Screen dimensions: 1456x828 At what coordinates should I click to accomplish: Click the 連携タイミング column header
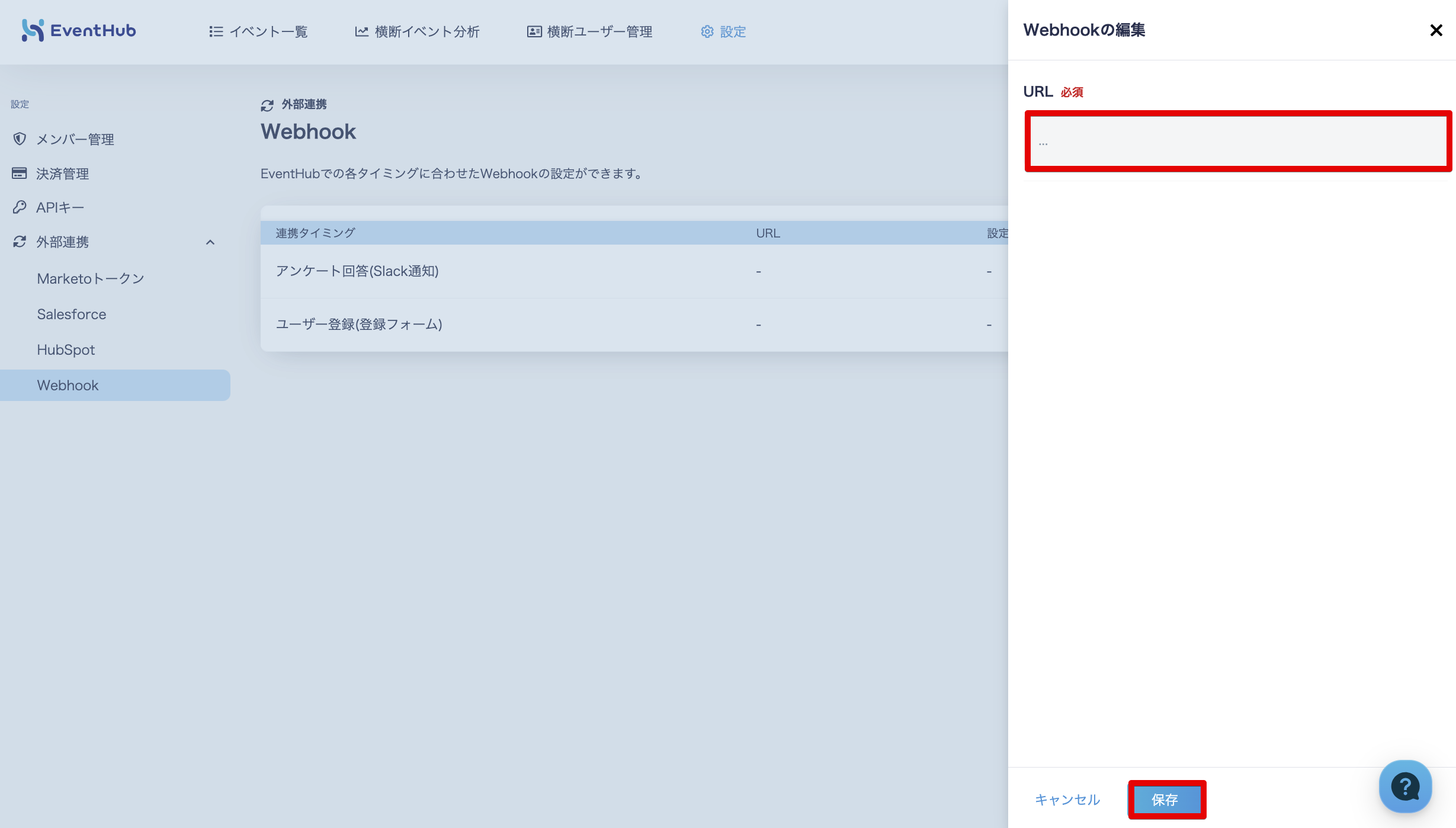tap(315, 233)
